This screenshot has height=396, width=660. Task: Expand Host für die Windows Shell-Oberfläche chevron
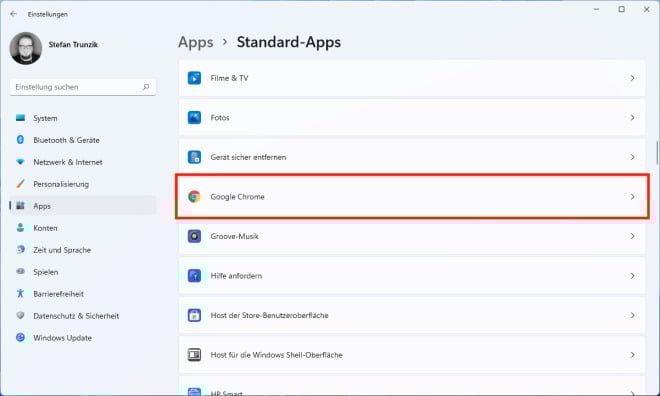click(x=632, y=355)
